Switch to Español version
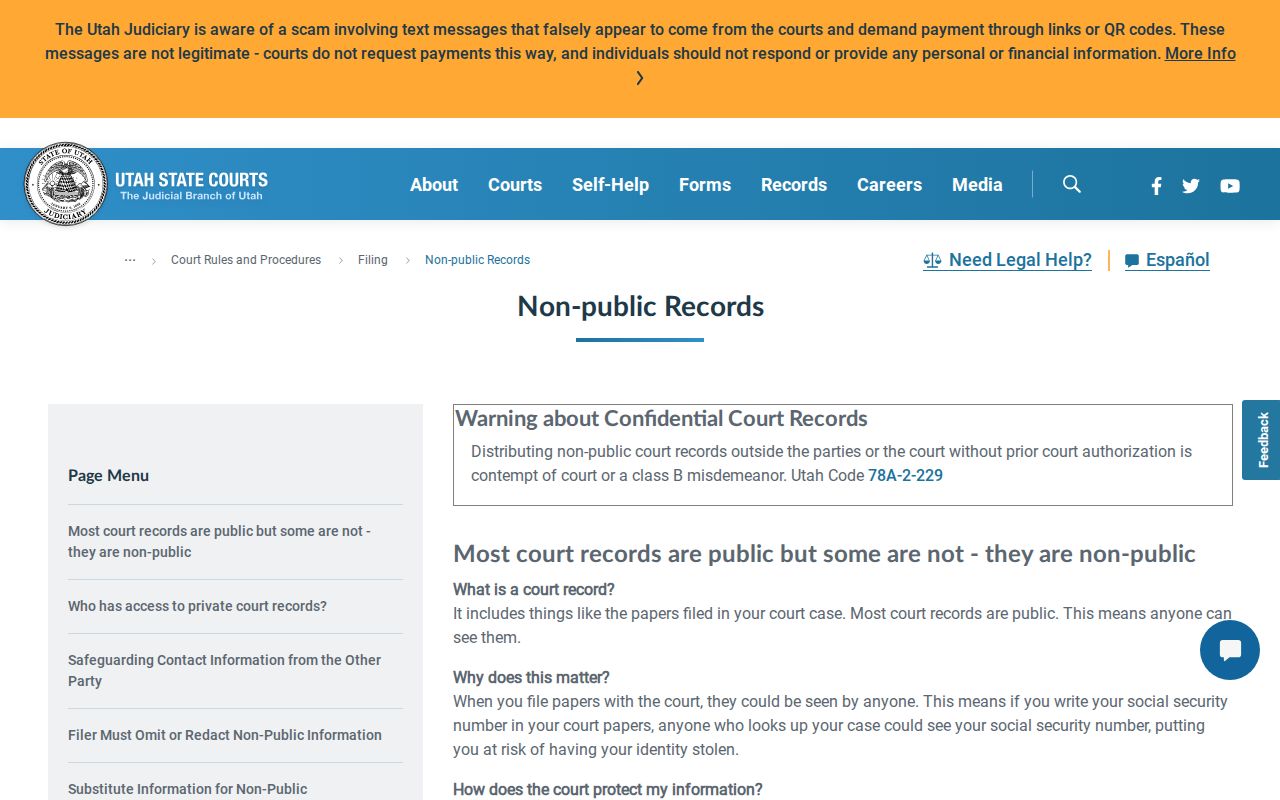Image resolution: width=1280 pixels, height=800 pixels. 1167,260
